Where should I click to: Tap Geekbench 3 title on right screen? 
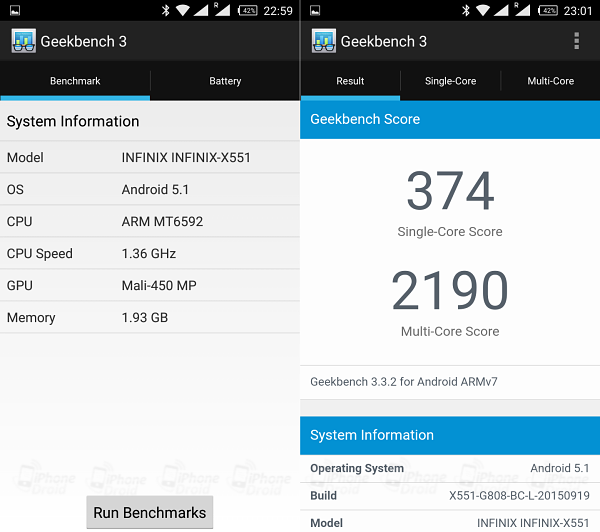click(383, 41)
